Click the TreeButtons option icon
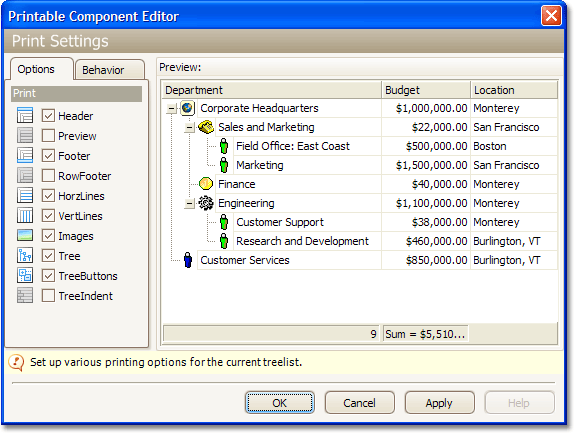 25,275
